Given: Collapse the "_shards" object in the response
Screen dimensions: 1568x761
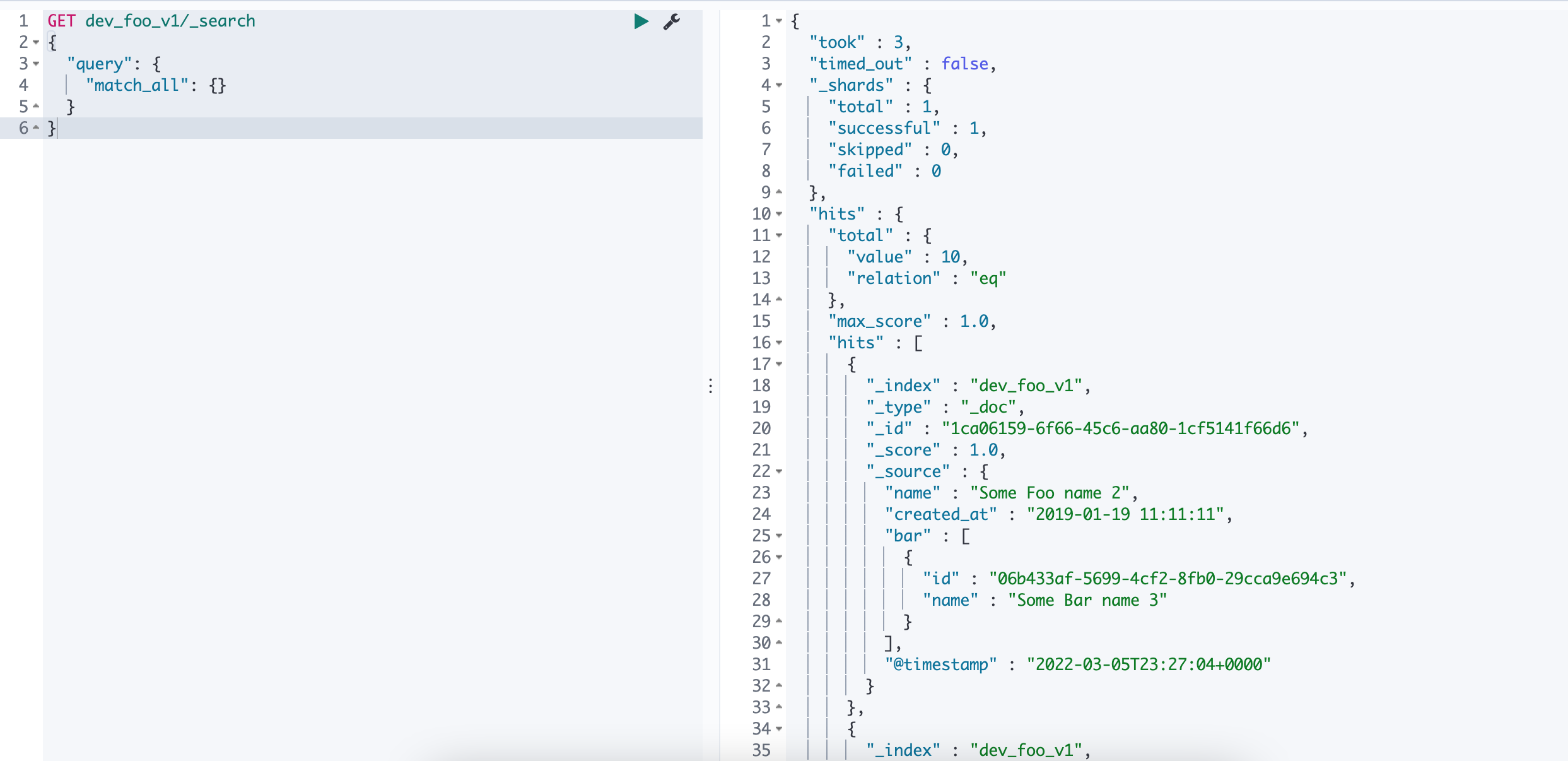Looking at the screenshot, I should click(779, 86).
